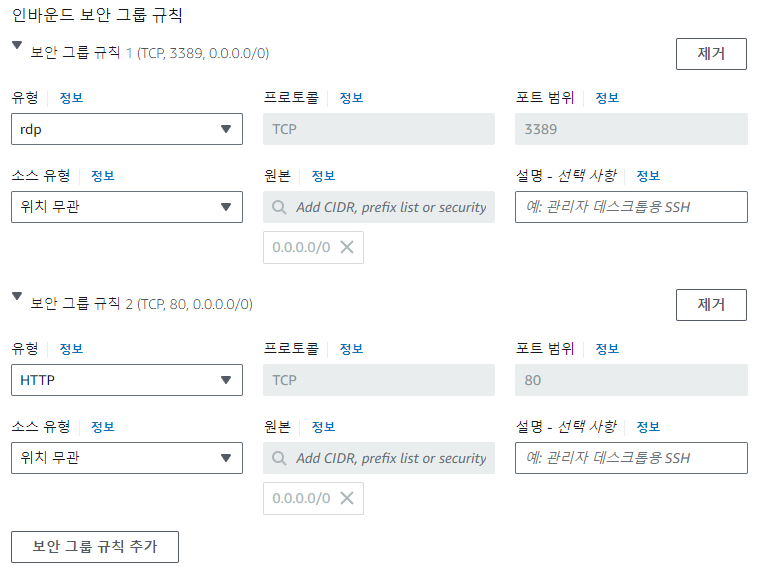
Task: Click 보안 그룹 규칙 추가 button
Action: click(x=95, y=547)
